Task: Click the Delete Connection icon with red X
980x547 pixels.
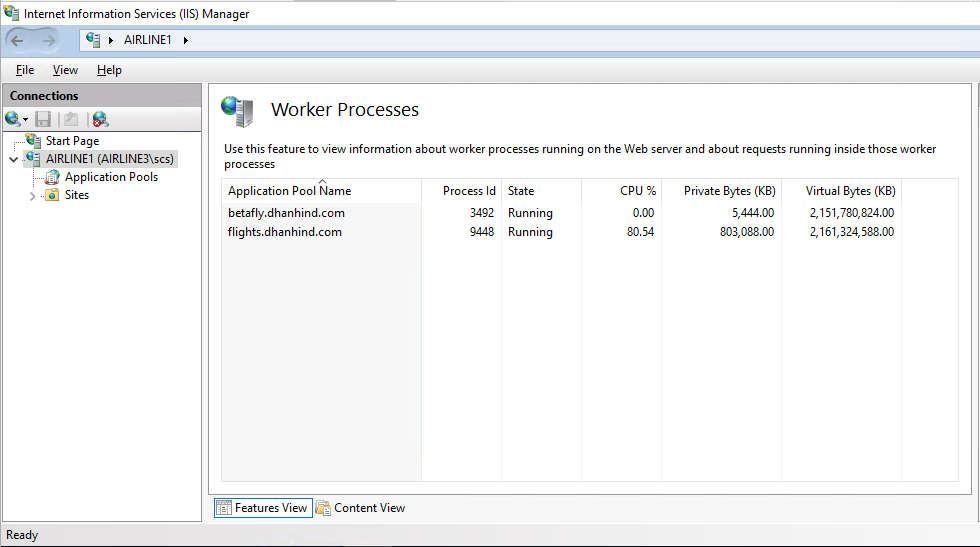Action: pyautogui.click(x=99, y=119)
